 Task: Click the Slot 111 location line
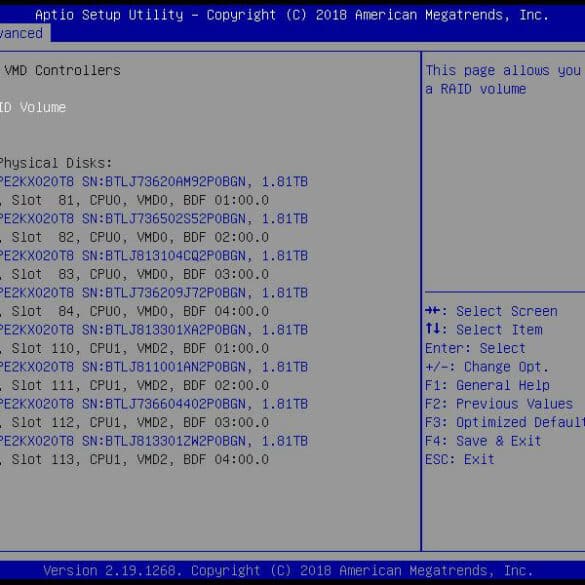[134, 385]
